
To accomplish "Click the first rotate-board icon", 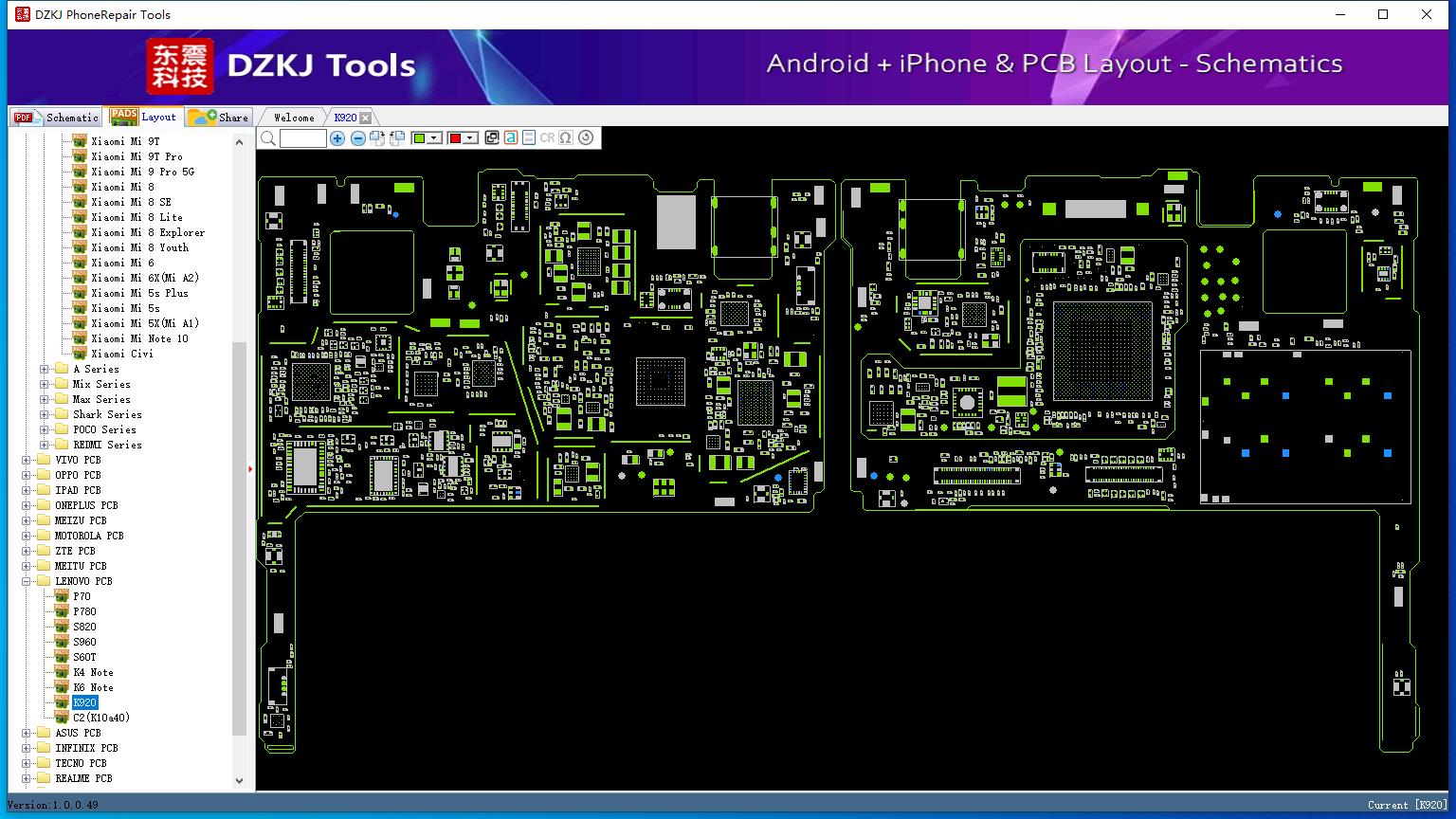I will [x=377, y=138].
